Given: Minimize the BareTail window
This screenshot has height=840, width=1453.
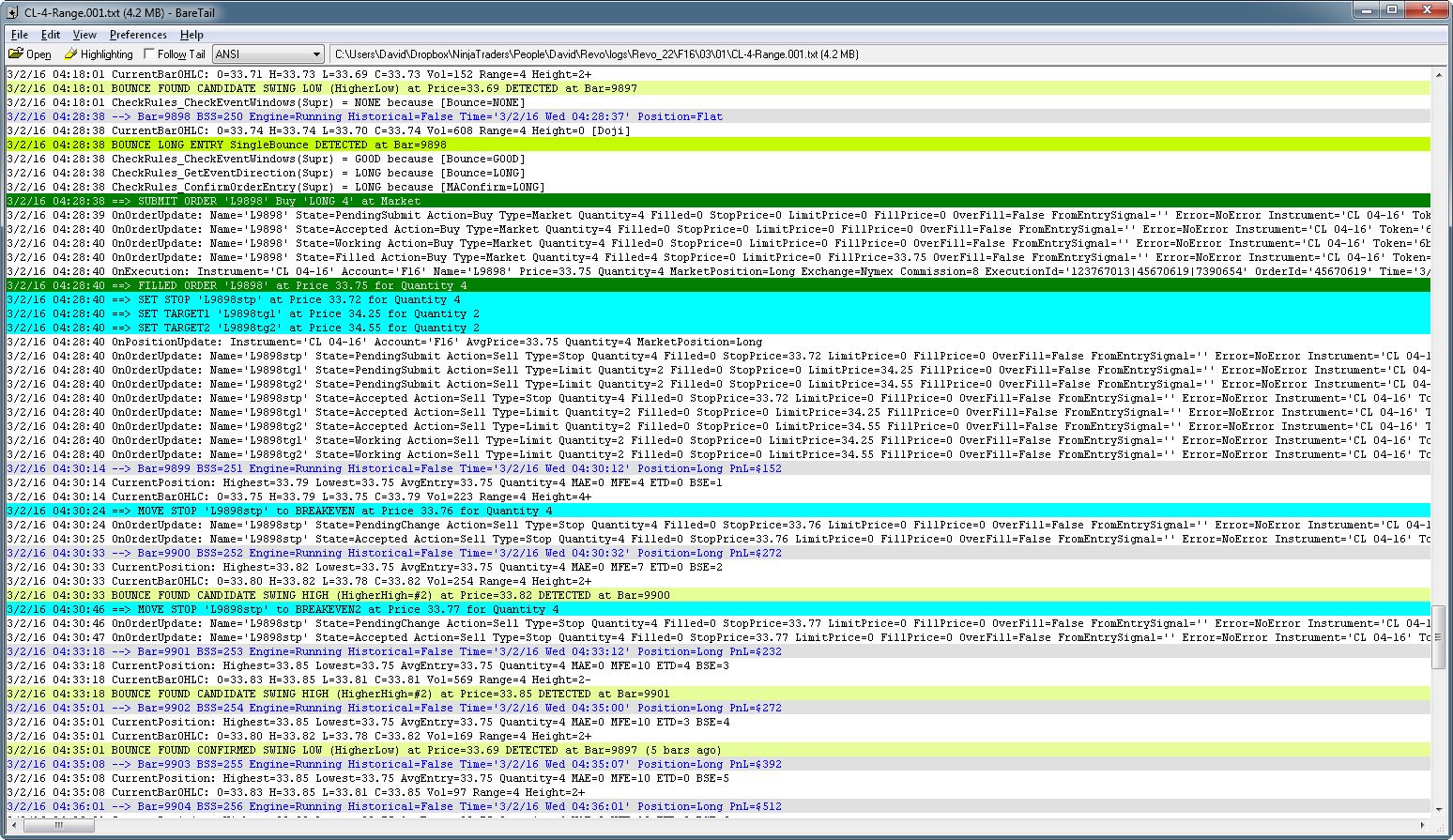Looking at the screenshot, I should click(x=1366, y=9).
